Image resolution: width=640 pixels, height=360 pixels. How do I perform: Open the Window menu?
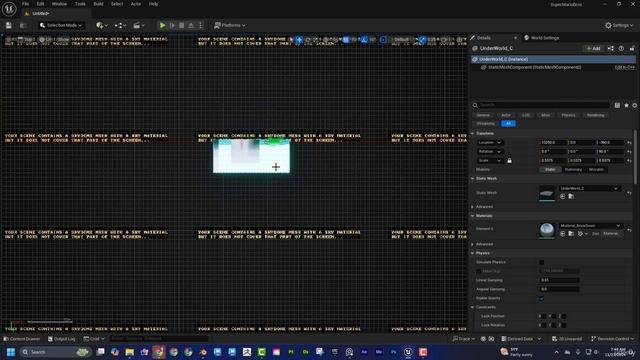[60, 4]
